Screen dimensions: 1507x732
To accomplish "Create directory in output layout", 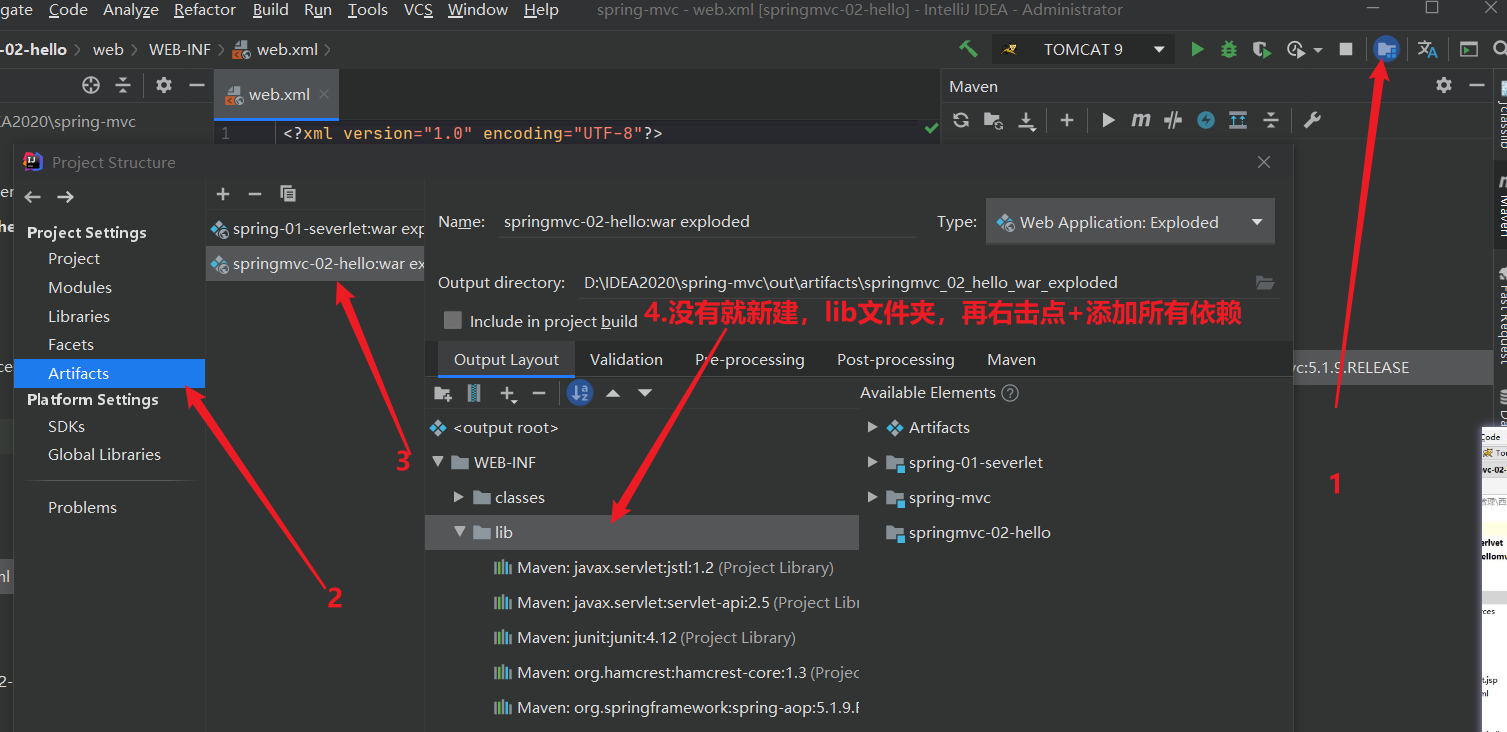I will (443, 393).
